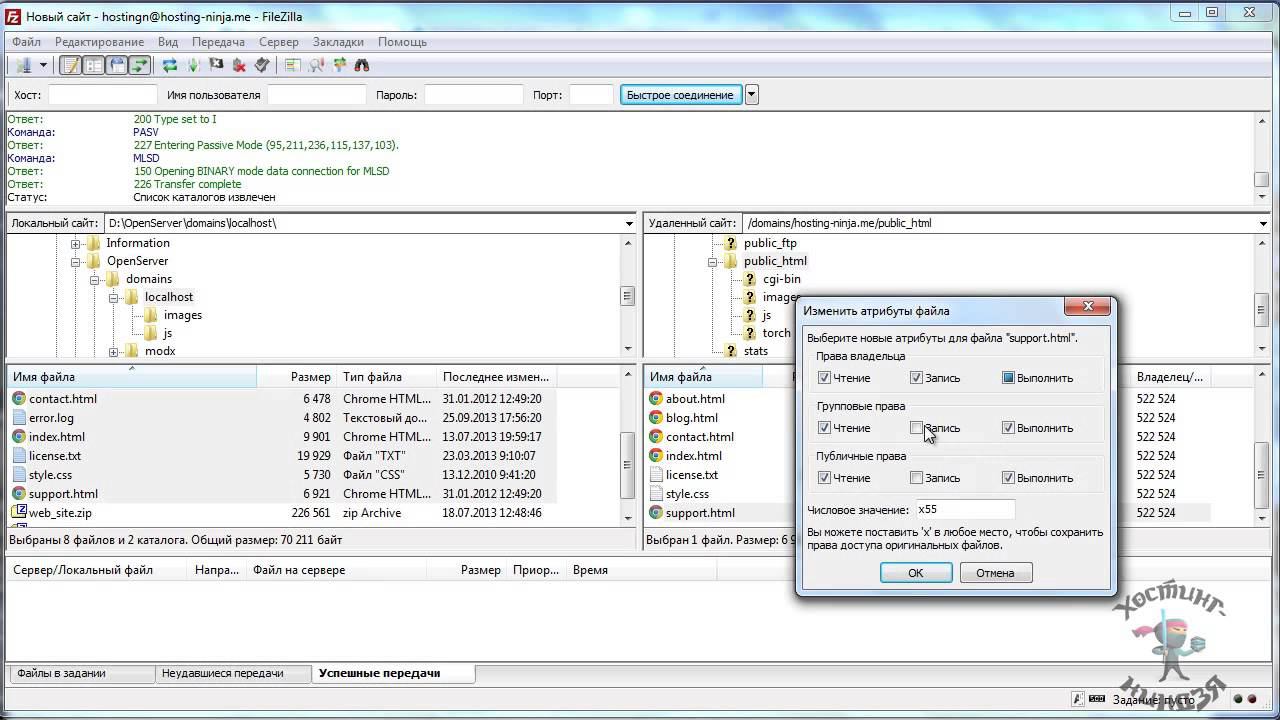Switch to Неудавшиеся передачи tab
Viewport: 1280px width, 720px height.
pyautogui.click(x=222, y=673)
